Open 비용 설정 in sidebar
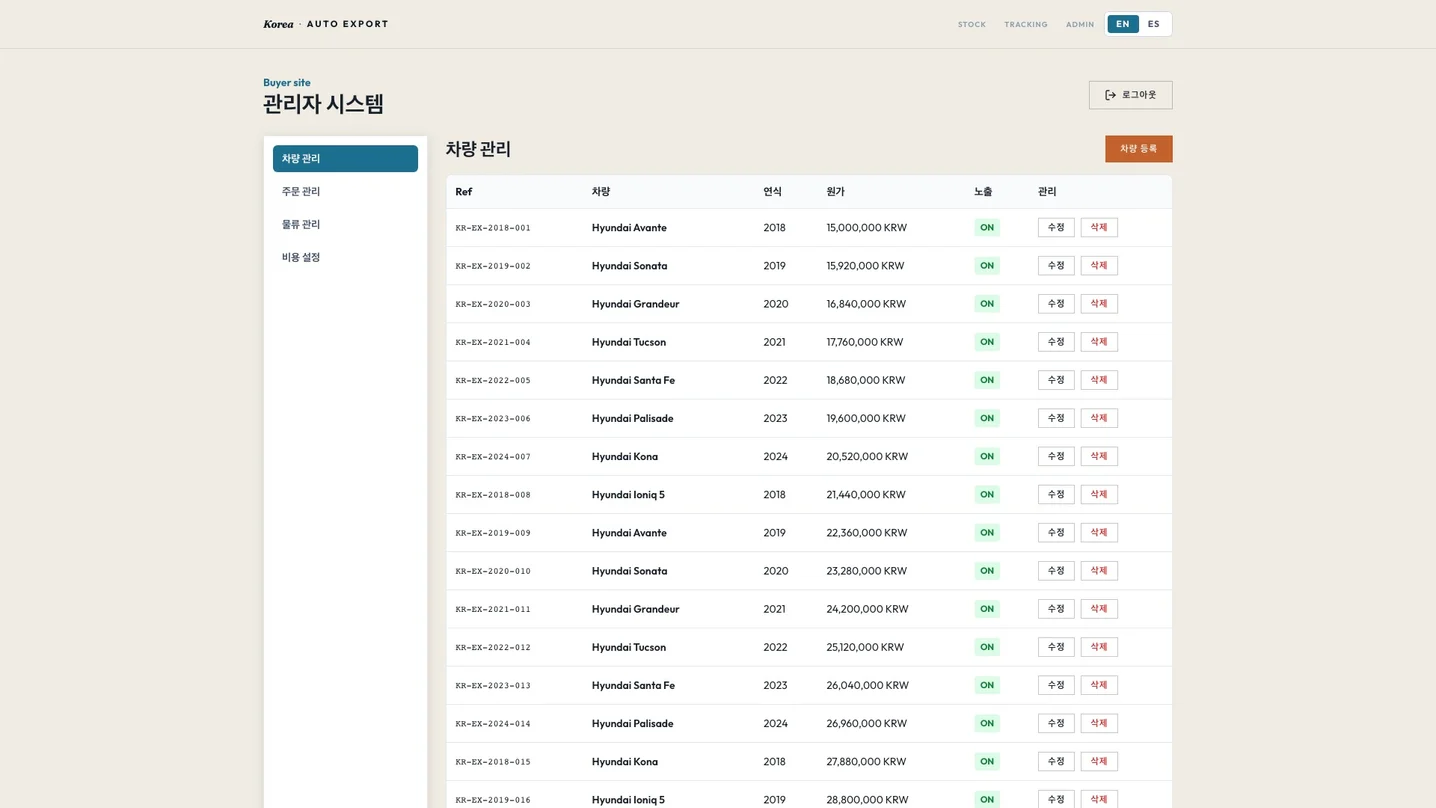The height and width of the screenshot is (808, 1436). pos(345,257)
